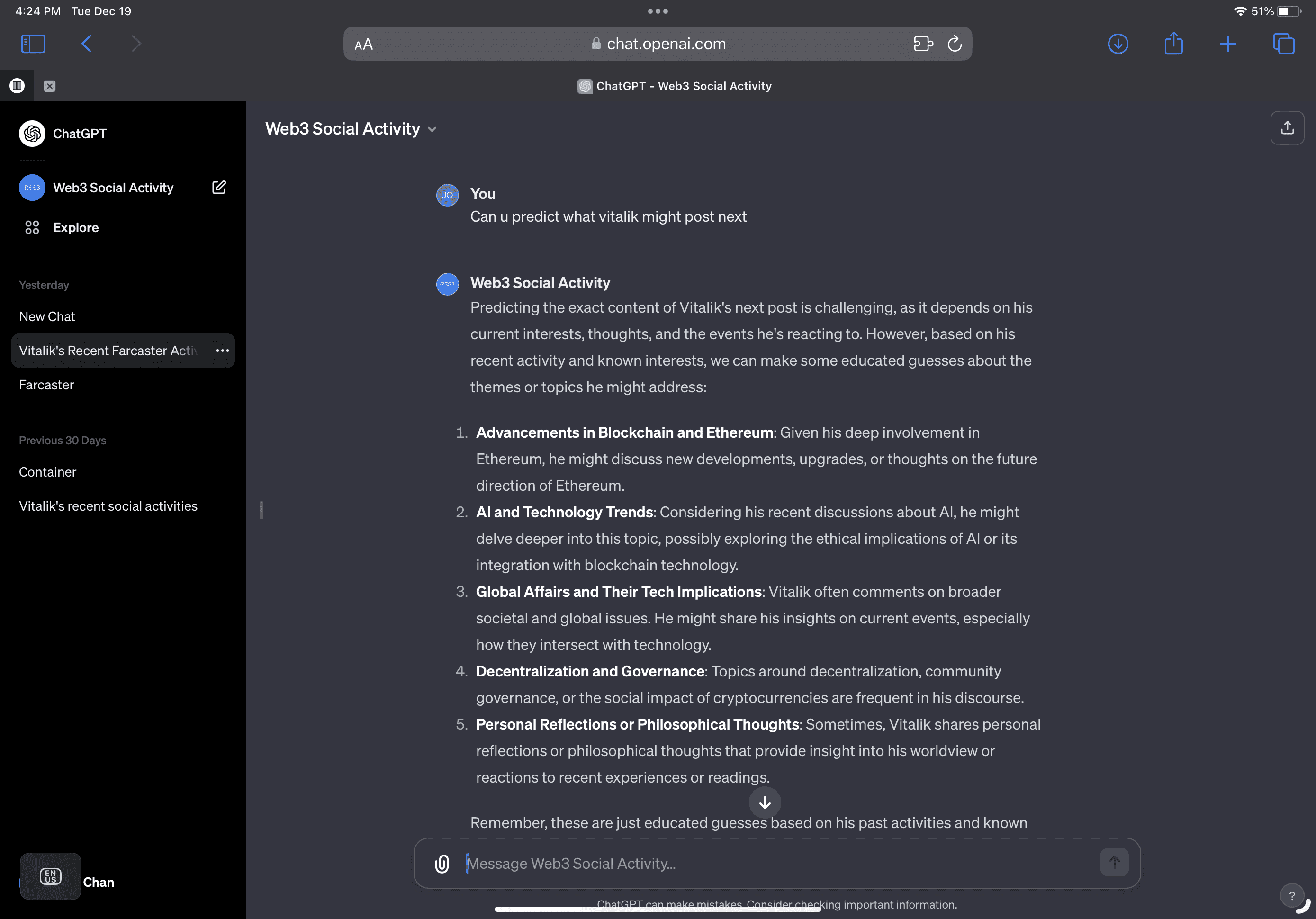
Task: Click Global Affairs and Their Tech Implications
Action: pyautogui.click(x=619, y=592)
